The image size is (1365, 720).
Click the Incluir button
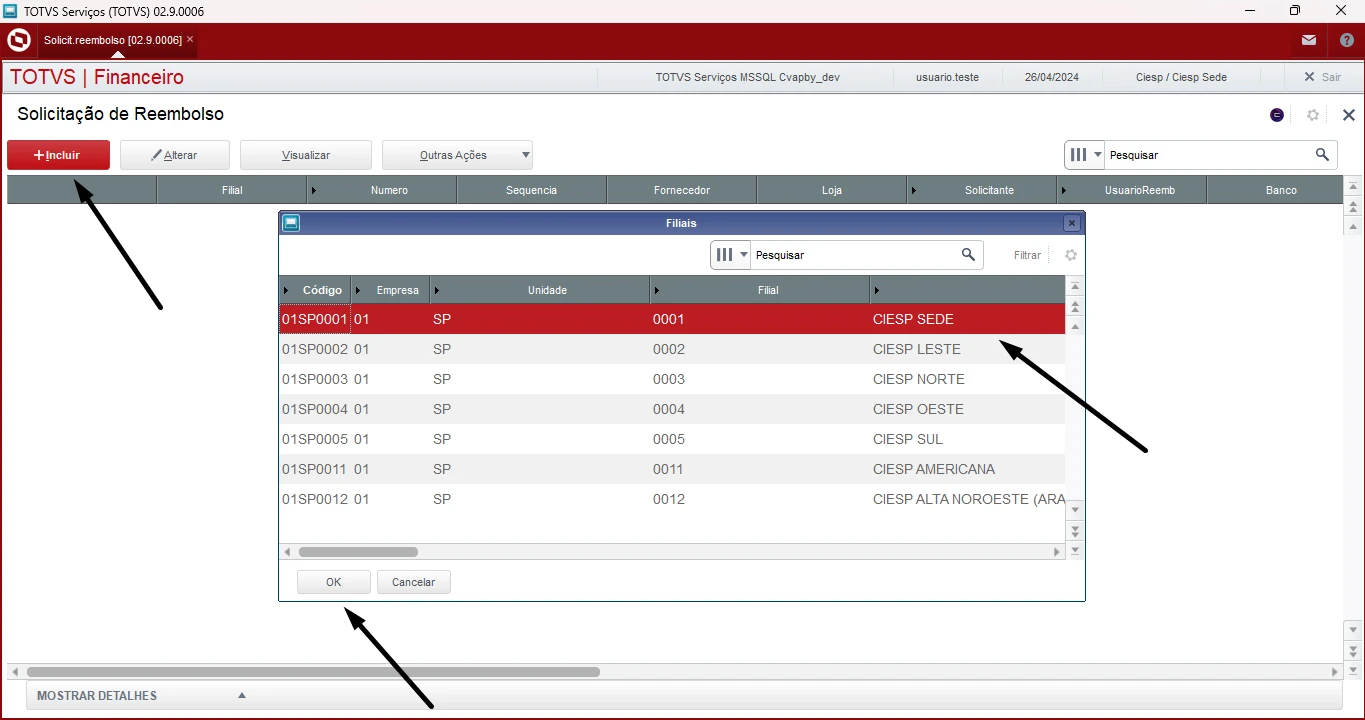58,155
